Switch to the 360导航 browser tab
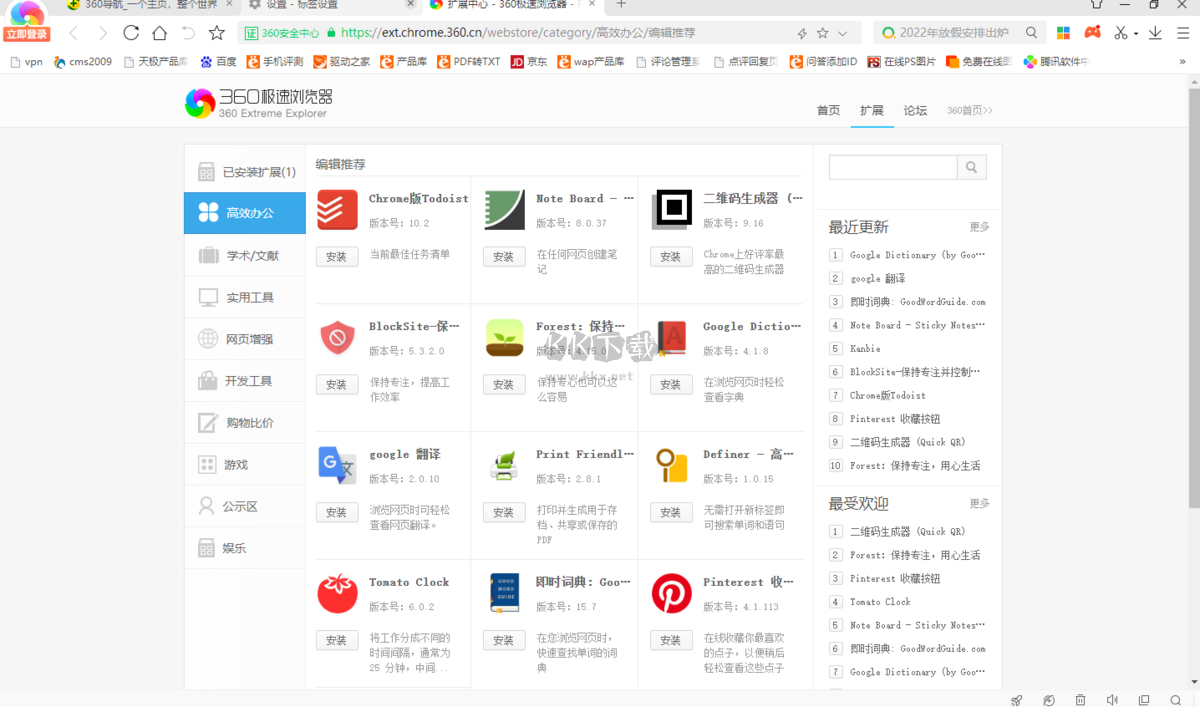This screenshot has height=707, width=1200. pos(150,5)
